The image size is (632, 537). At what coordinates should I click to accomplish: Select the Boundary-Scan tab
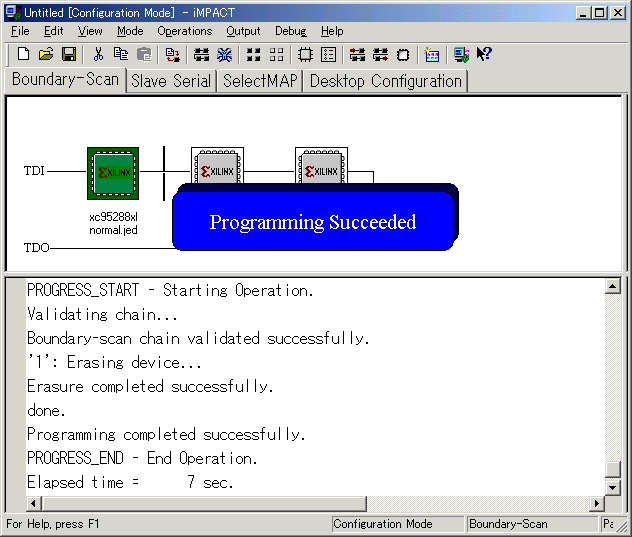point(65,80)
